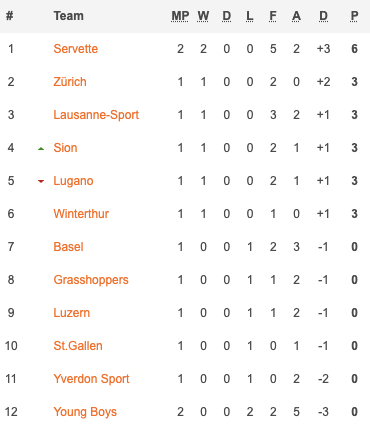Click the A goals-against column header
370x428 pixels.
[x=296, y=16]
